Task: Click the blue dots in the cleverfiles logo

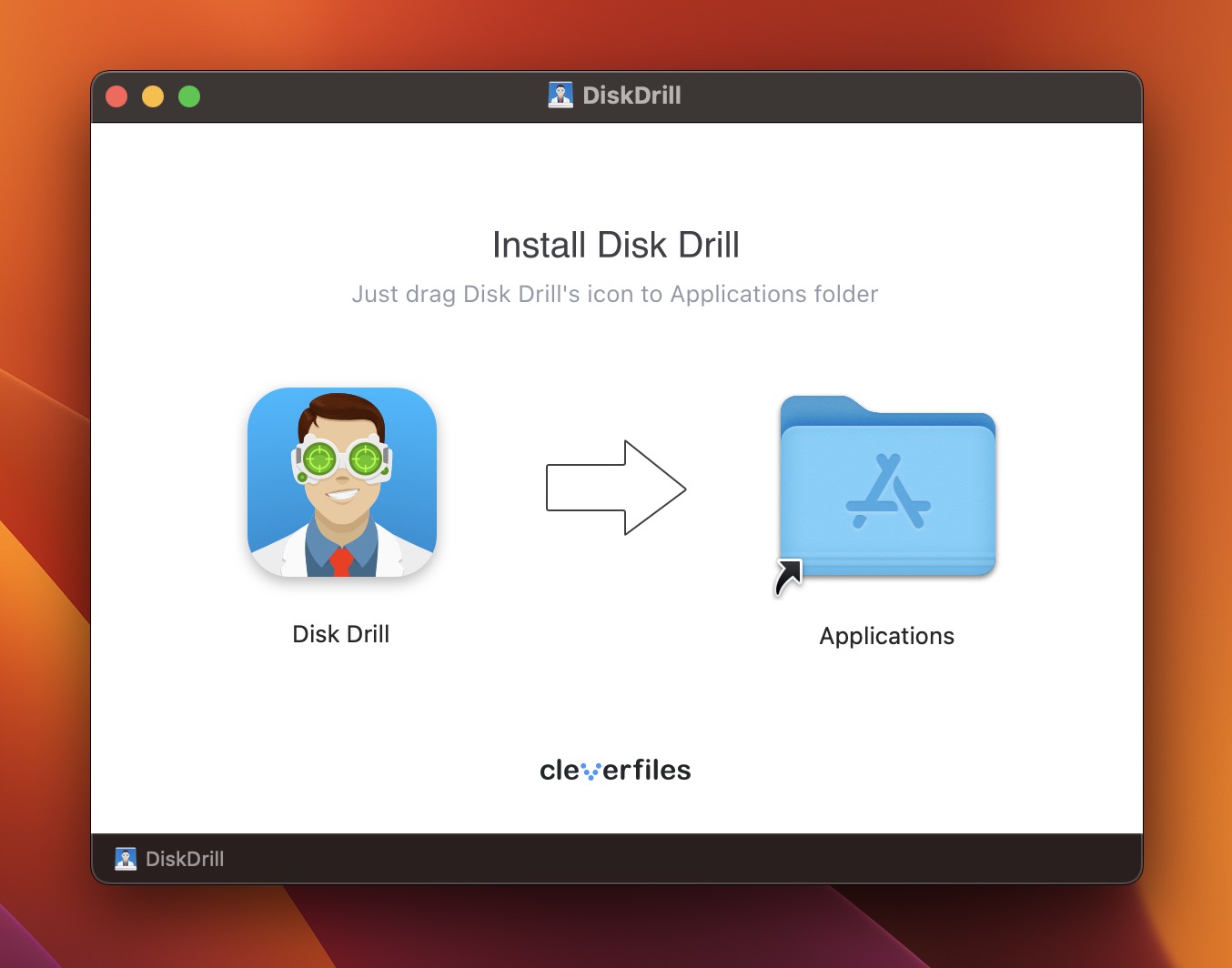Action: coord(591,772)
